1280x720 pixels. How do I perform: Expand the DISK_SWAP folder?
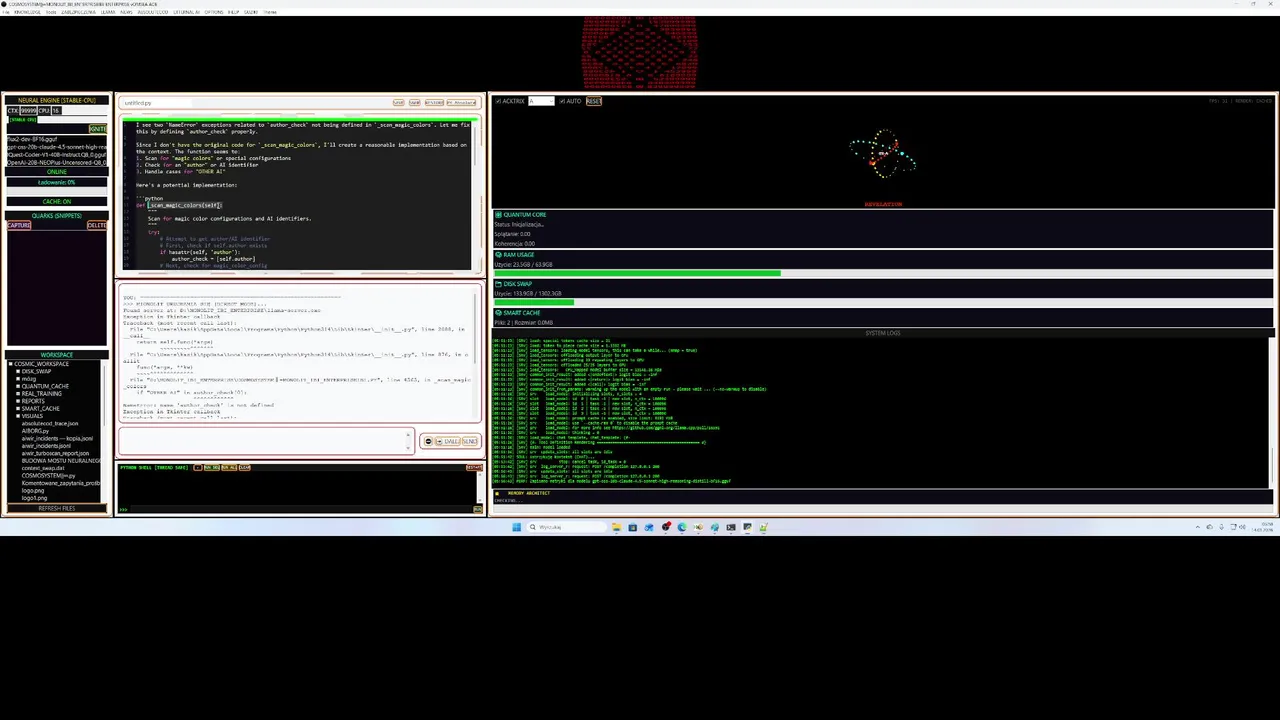click(18, 371)
